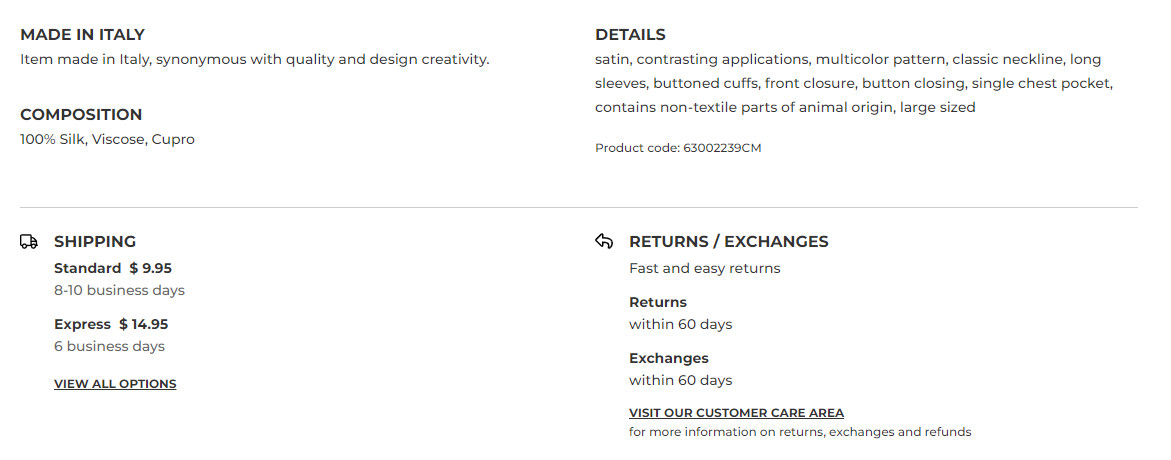1171x460 pixels.
Task: Click the Details heading
Action: coord(630,35)
